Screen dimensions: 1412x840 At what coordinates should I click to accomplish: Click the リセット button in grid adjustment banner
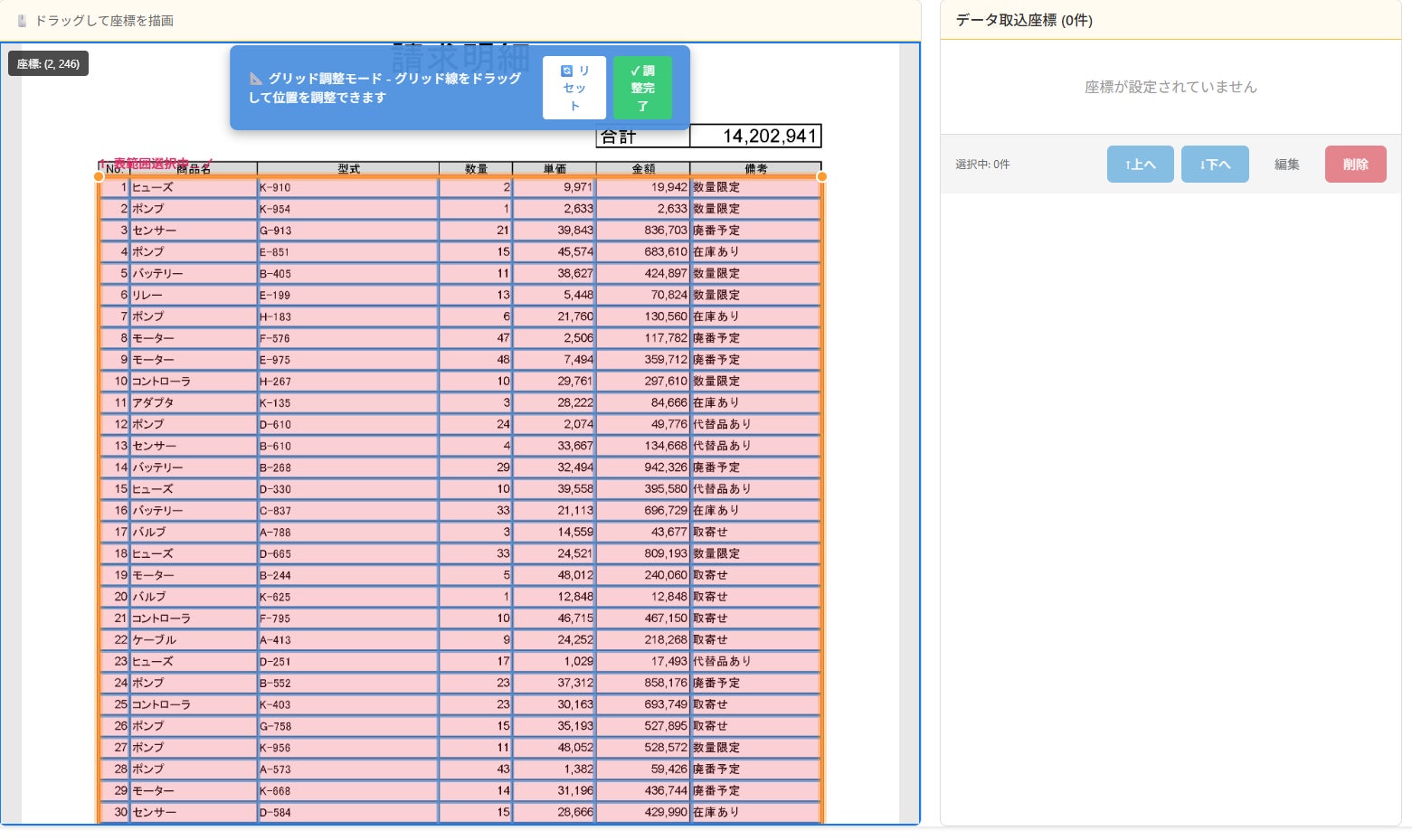574,88
